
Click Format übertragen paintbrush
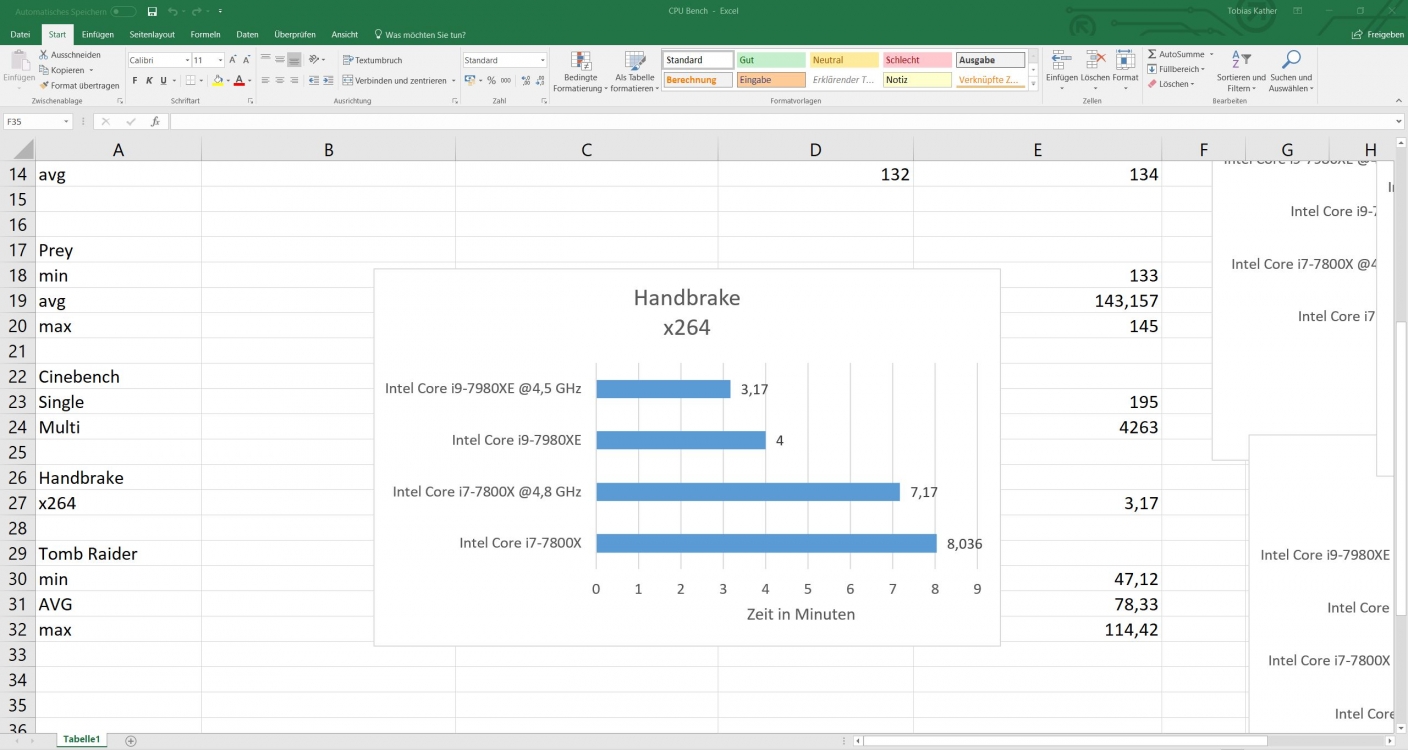pos(79,86)
